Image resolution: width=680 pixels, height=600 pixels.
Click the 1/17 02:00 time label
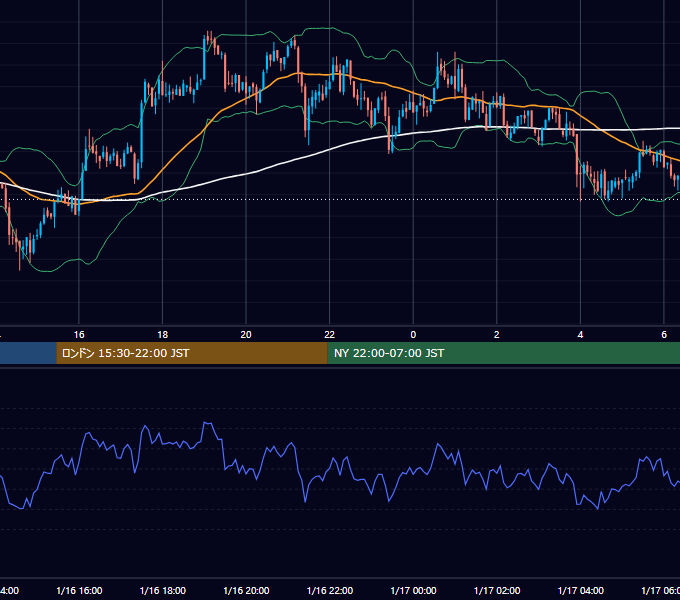click(497, 590)
